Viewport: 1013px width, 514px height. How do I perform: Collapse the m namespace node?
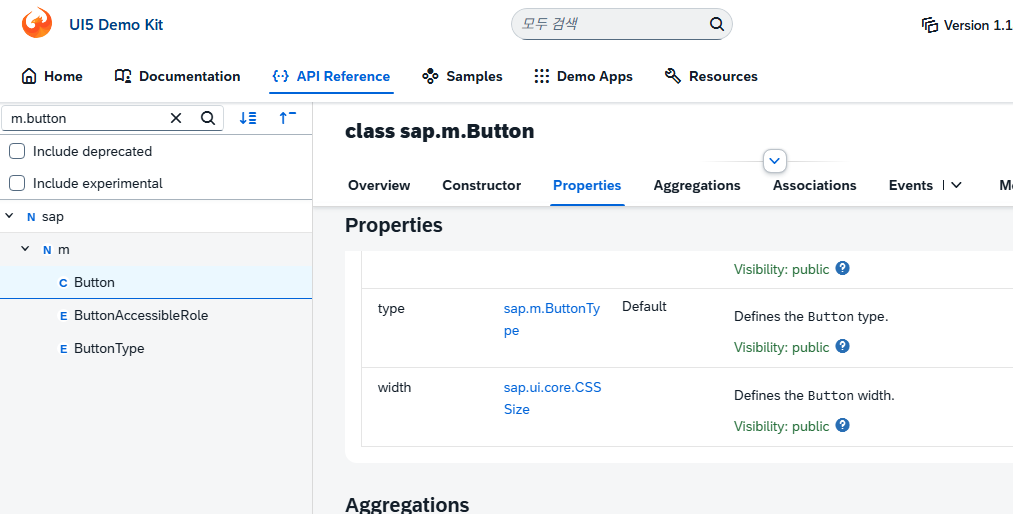pos(25,249)
